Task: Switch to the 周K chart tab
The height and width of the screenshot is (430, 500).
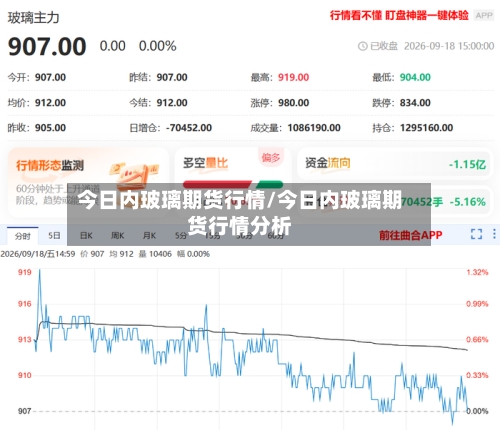Action: 117,236
